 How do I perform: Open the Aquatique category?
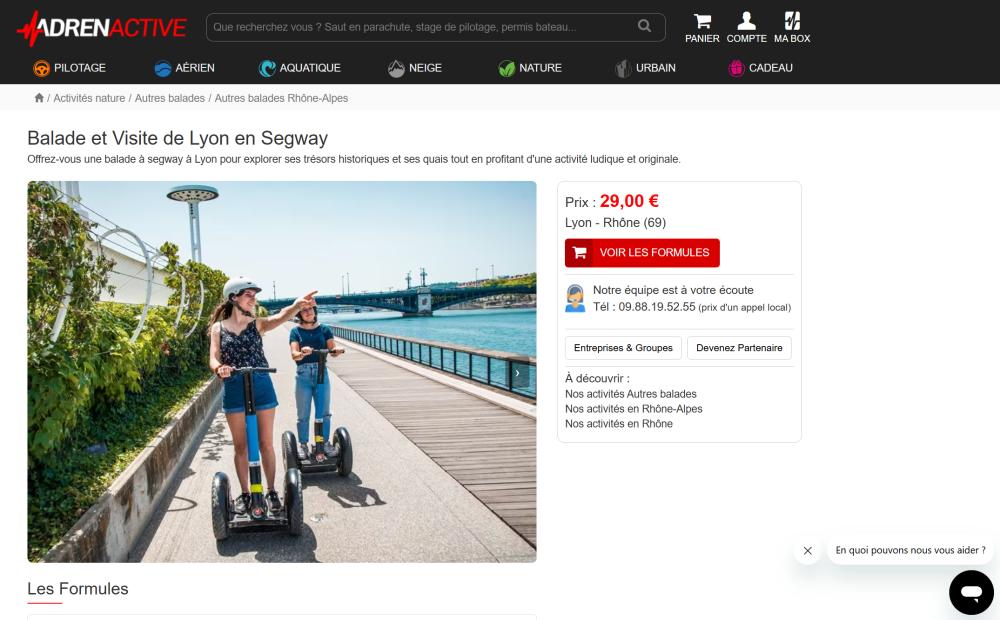pos(299,68)
